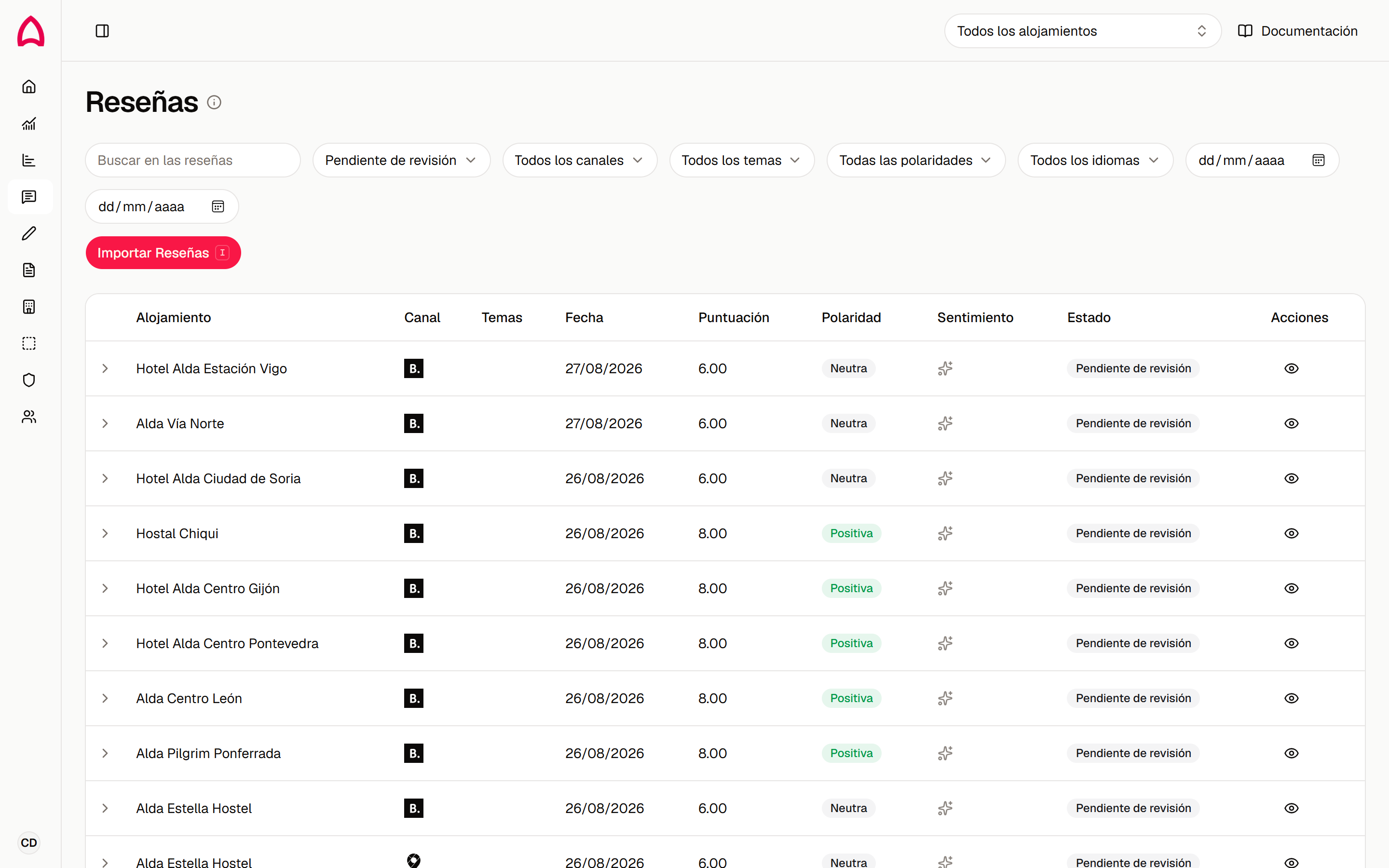Open the bar chart sidebar icon
Screen dimensions: 1389x868
29,160
